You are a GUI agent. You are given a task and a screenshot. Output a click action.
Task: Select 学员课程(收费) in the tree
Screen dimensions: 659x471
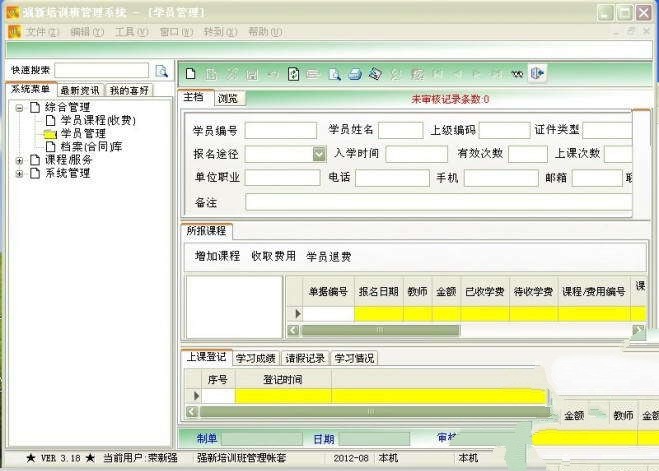(x=98, y=121)
